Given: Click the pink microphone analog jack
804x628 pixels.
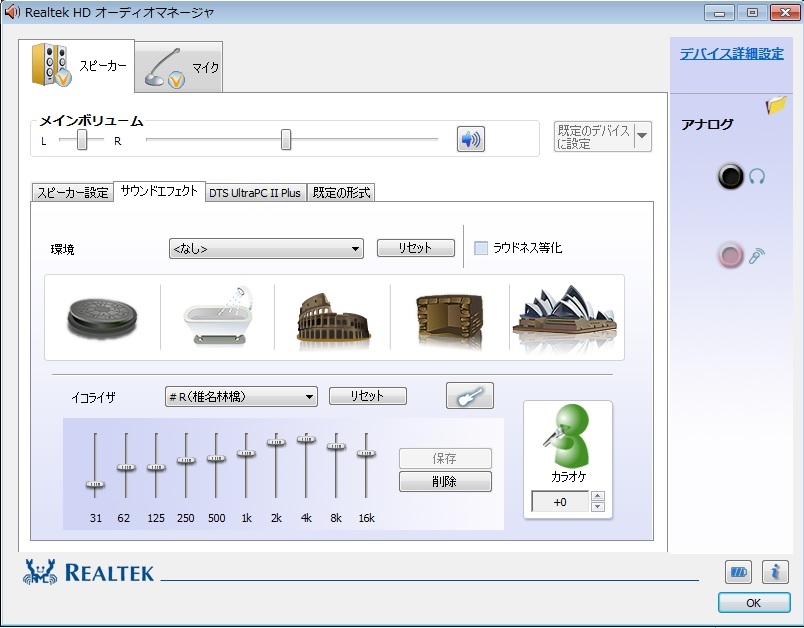Looking at the screenshot, I should point(730,255).
